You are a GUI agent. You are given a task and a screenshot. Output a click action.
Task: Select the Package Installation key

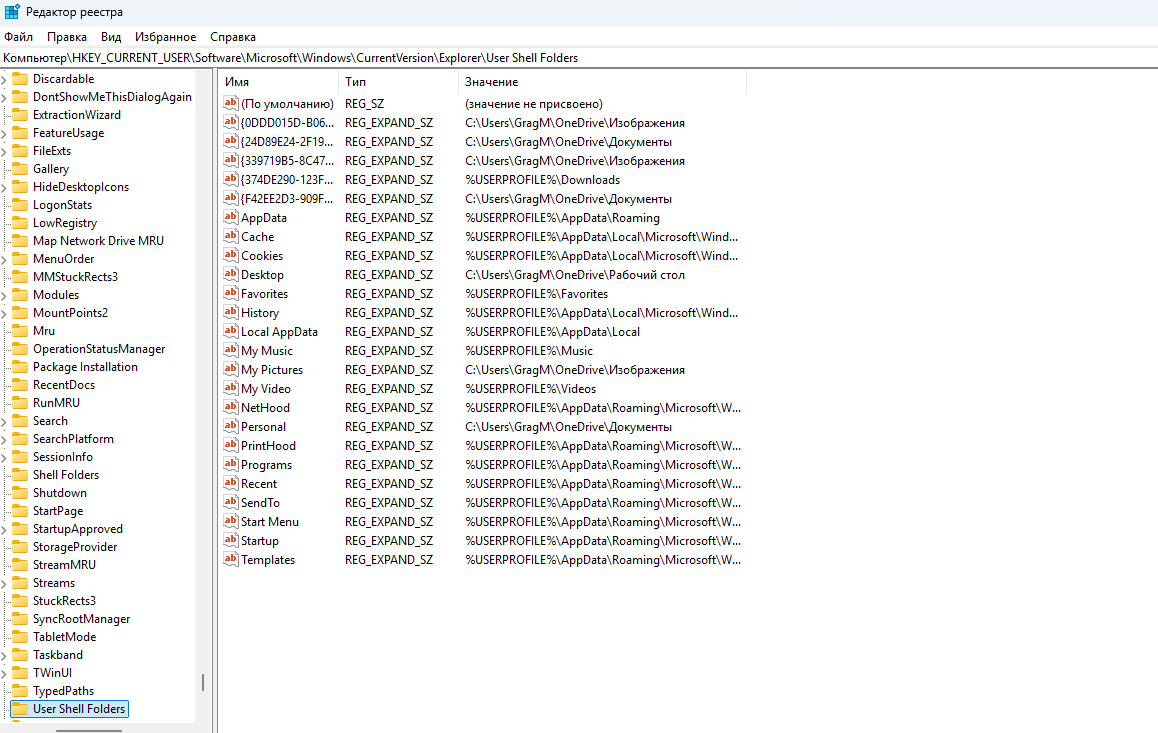click(x=85, y=367)
